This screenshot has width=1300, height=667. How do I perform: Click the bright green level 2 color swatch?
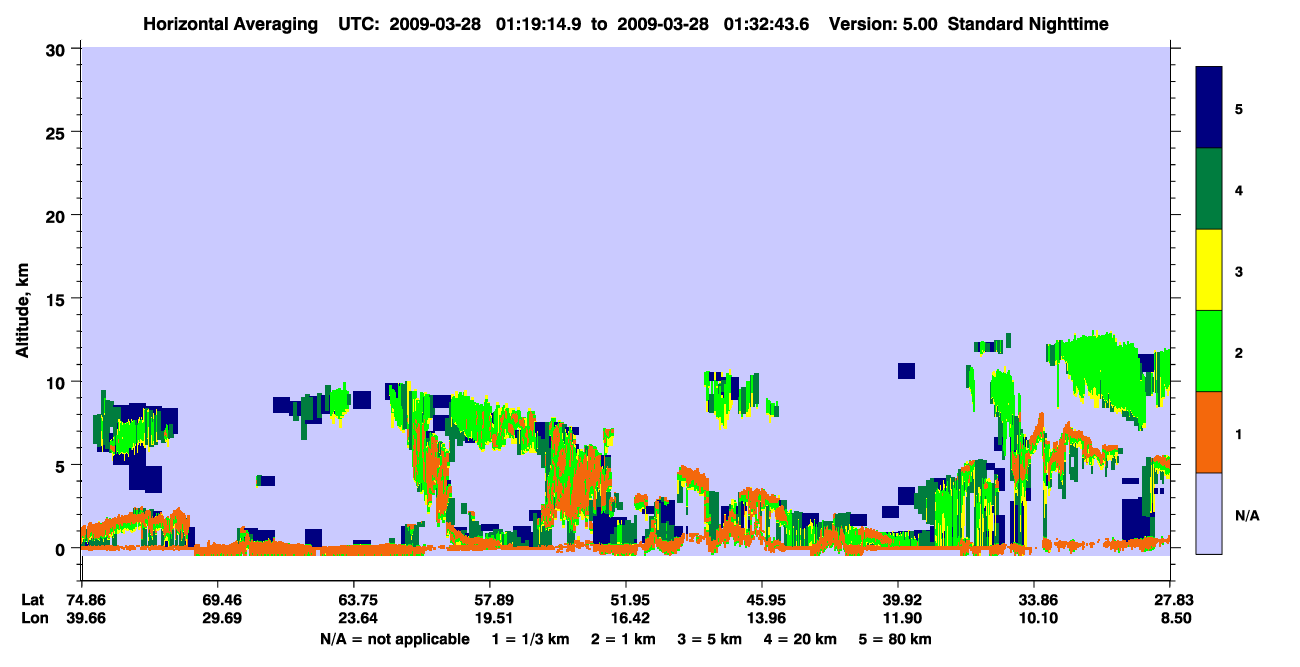pos(1209,351)
